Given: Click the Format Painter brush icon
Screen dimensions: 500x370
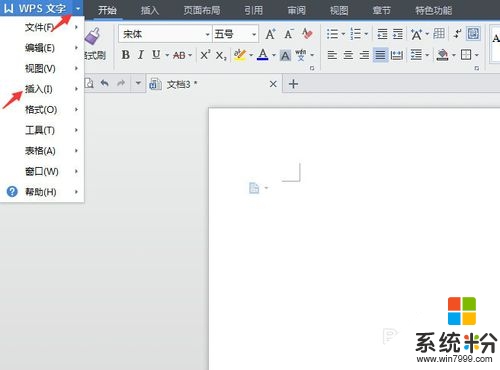Looking at the screenshot, I should 92,36.
